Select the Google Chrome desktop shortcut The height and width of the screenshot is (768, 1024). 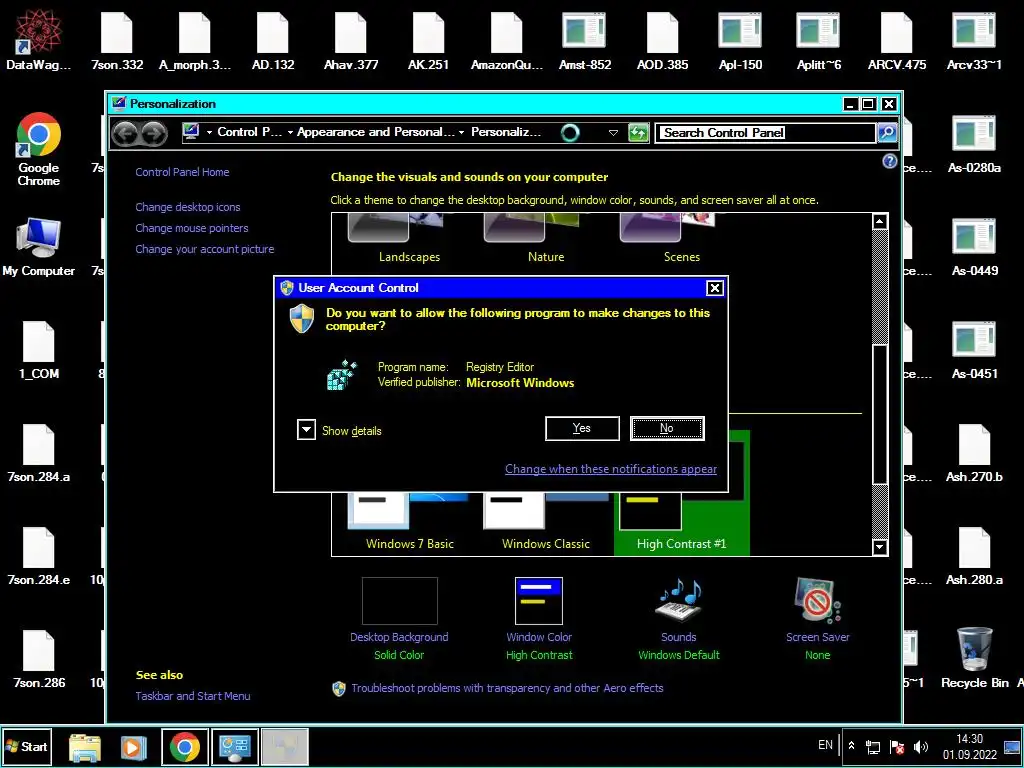39,150
